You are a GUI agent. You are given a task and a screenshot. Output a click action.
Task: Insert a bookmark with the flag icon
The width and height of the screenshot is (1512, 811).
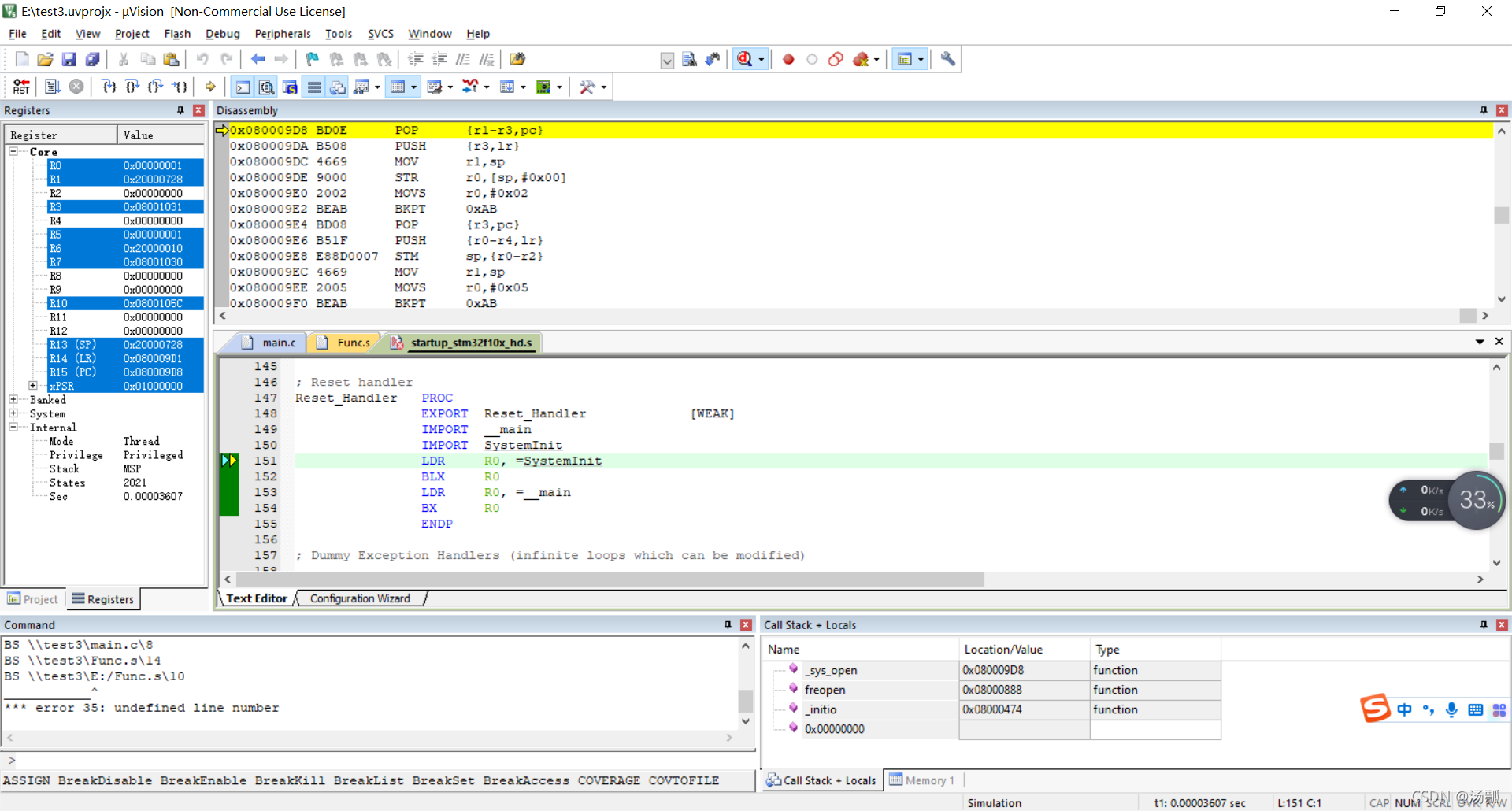(313, 59)
